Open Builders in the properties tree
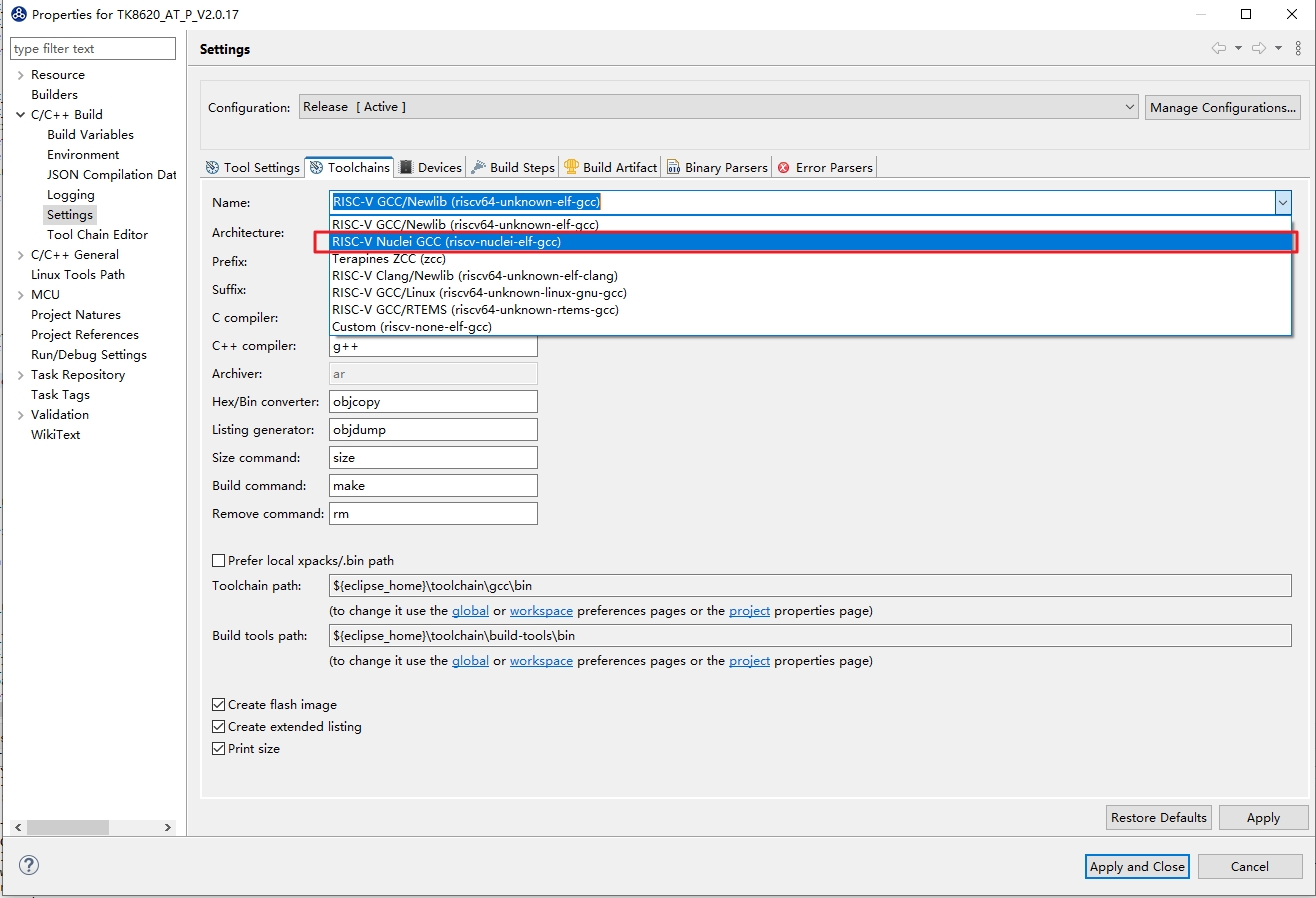The height and width of the screenshot is (898, 1316). pyautogui.click(x=54, y=95)
